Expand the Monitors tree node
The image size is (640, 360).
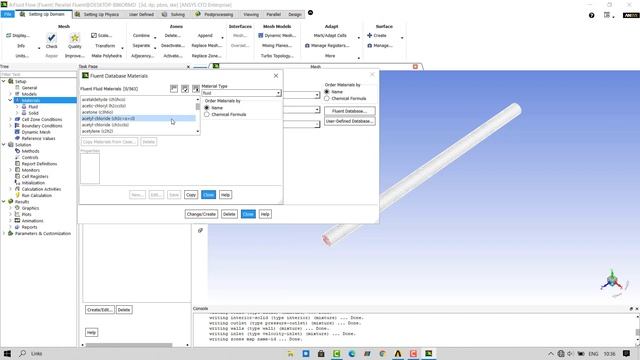11,170
